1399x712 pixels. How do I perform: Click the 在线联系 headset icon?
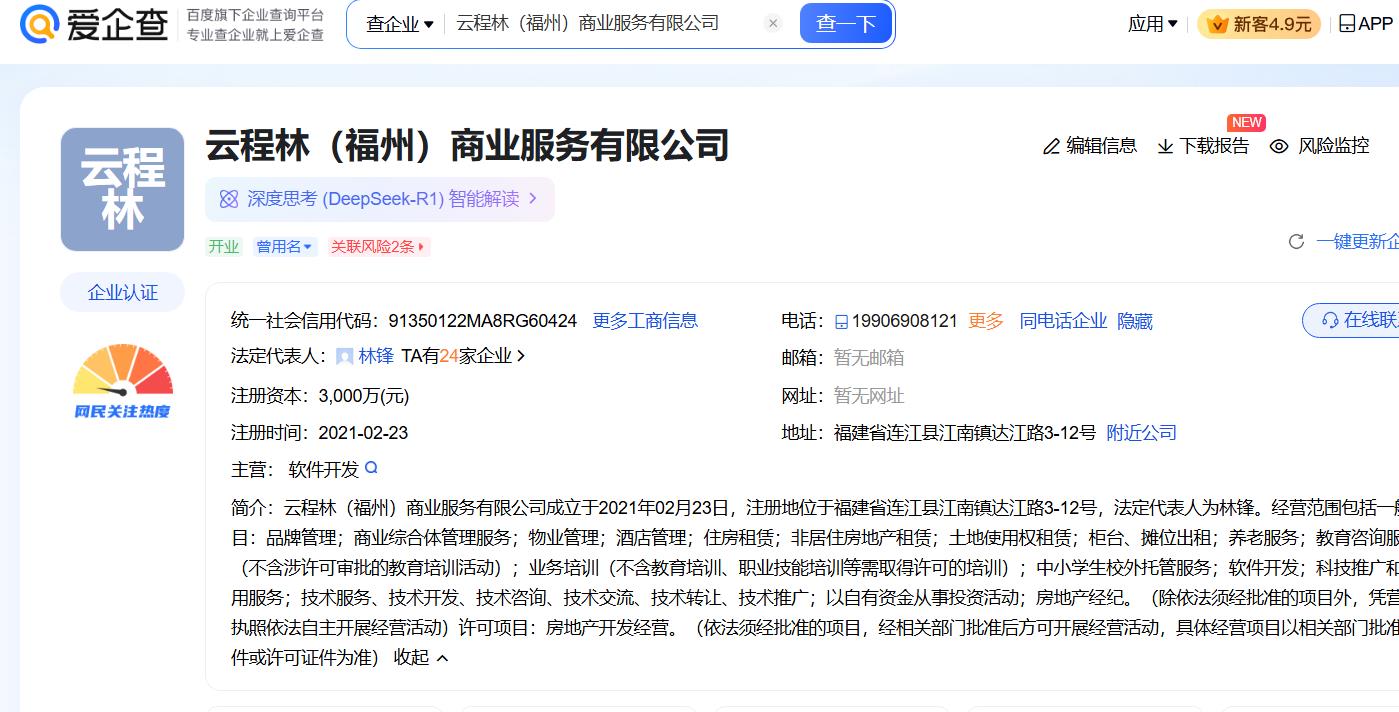point(1330,320)
